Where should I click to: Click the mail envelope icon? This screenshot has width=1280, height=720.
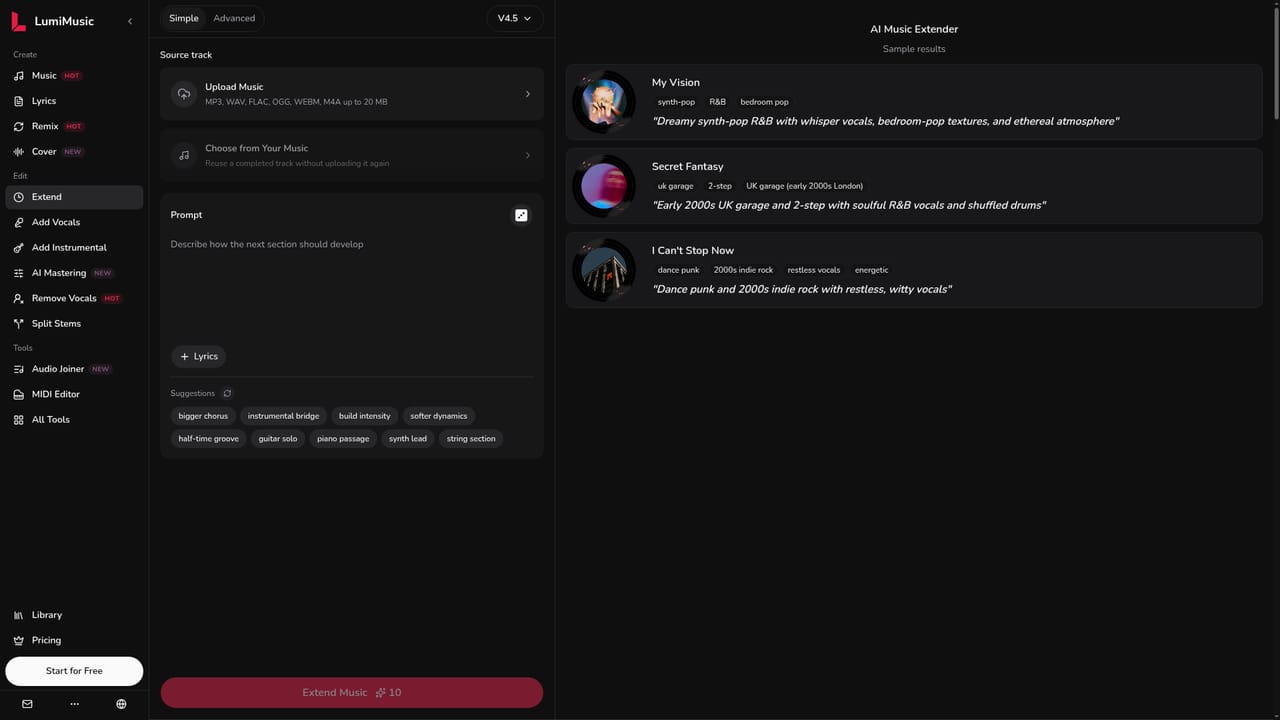coord(27,704)
